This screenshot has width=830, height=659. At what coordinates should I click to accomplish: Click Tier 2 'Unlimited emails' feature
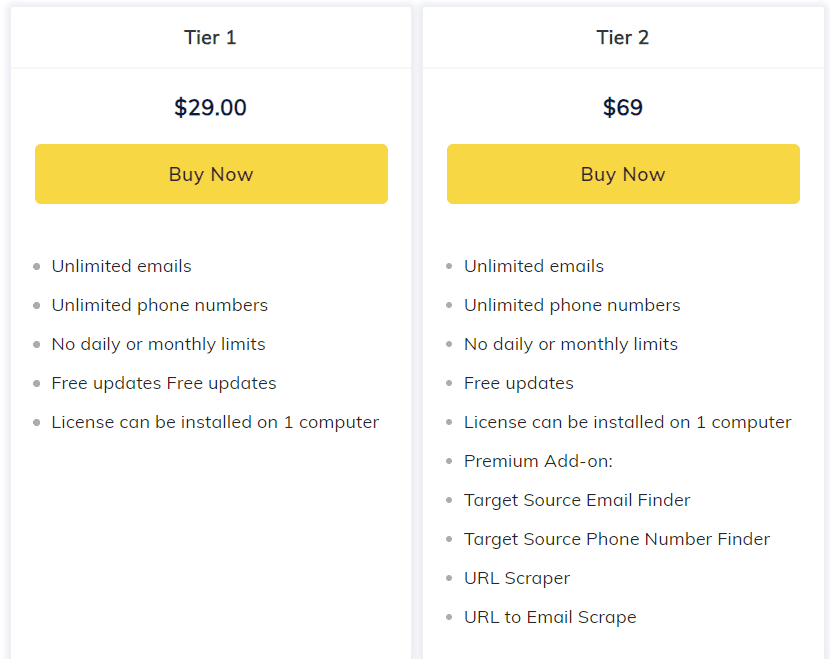[x=534, y=266]
